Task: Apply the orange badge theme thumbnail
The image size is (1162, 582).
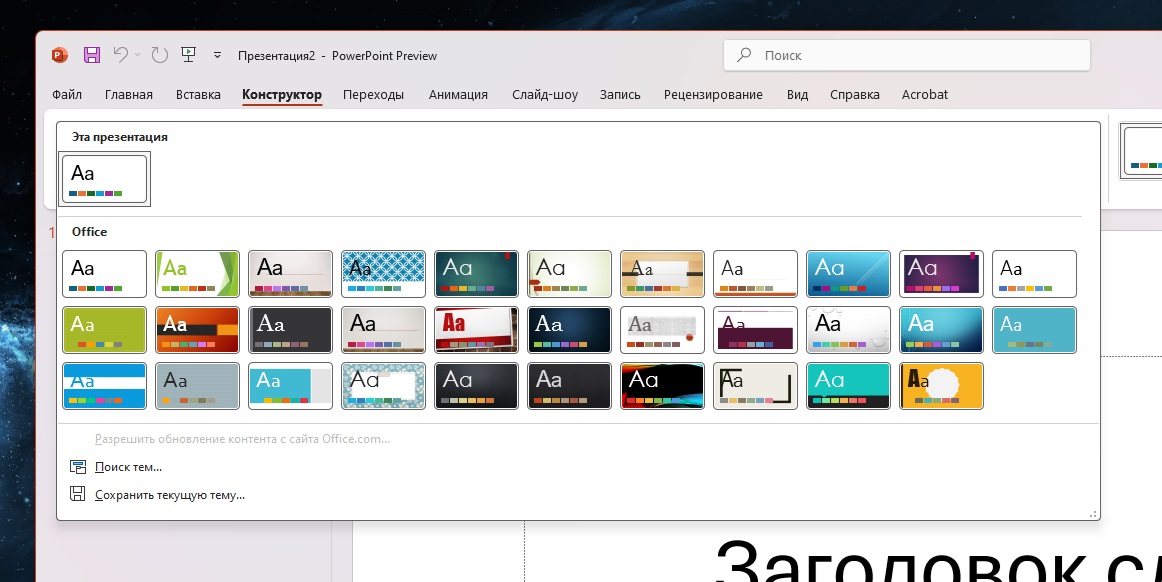Action: tap(941, 386)
